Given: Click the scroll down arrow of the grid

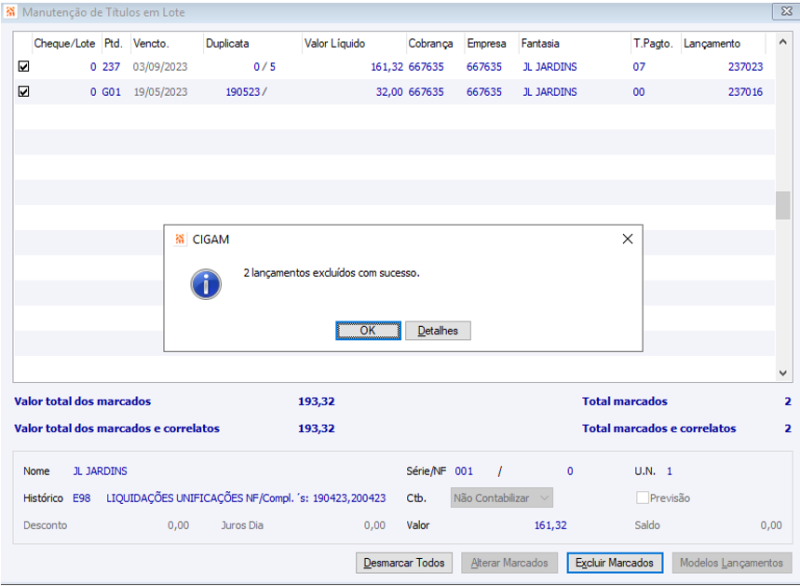Looking at the screenshot, I should point(783,373).
